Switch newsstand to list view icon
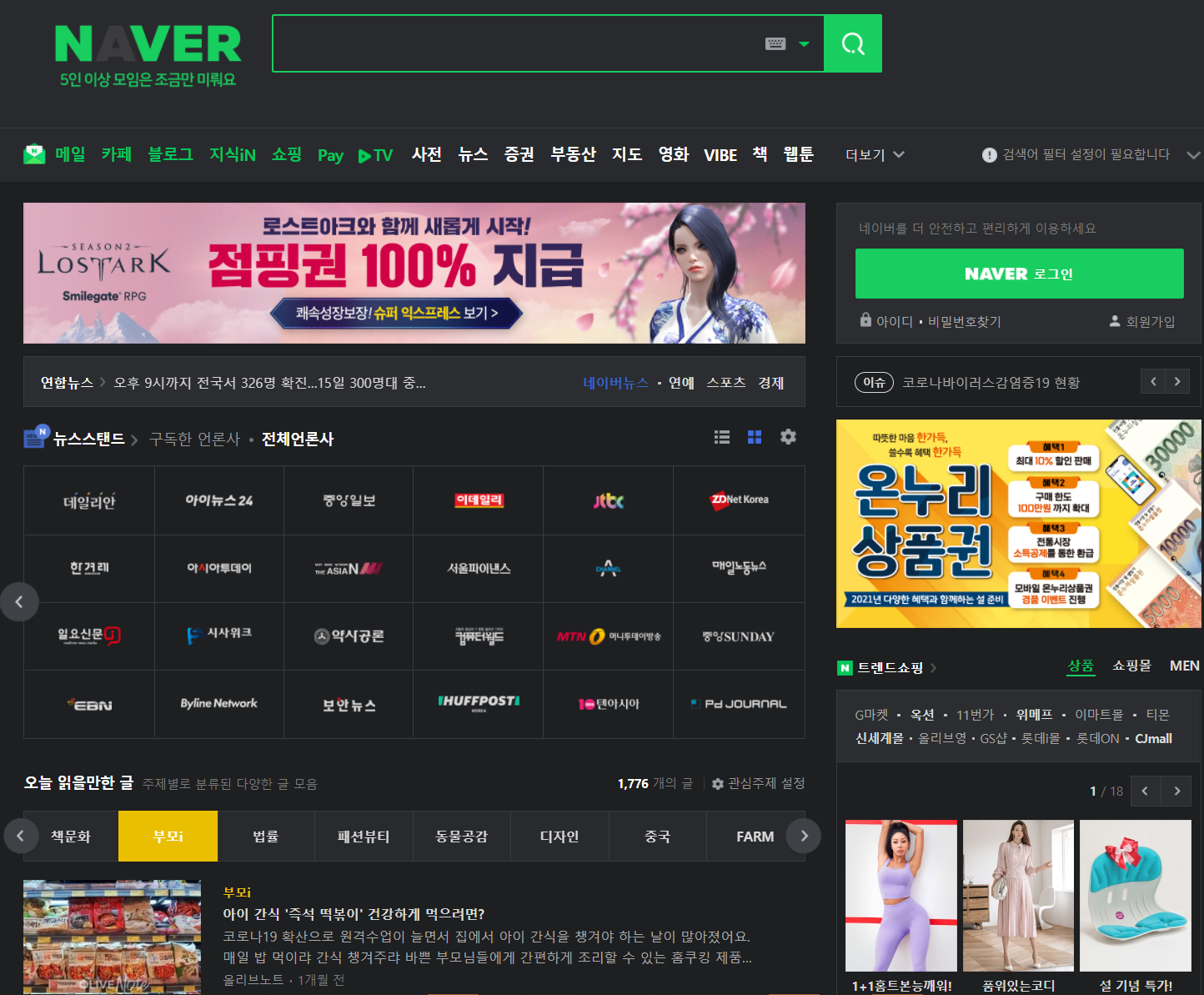Image resolution: width=1204 pixels, height=995 pixels. [x=722, y=436]
